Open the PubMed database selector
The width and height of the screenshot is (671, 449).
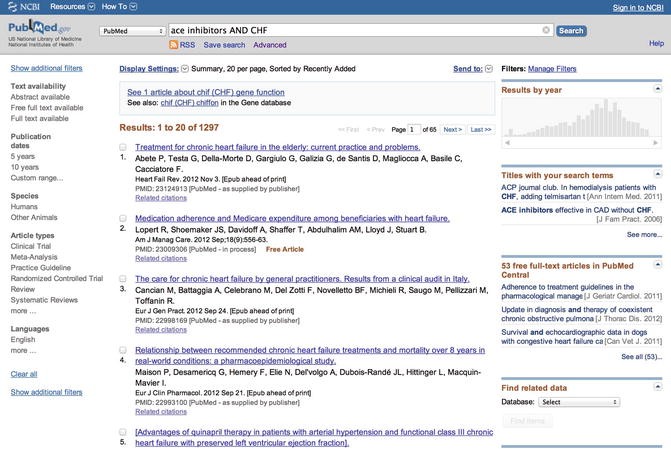pyautogui.click(x=132, y=31)
